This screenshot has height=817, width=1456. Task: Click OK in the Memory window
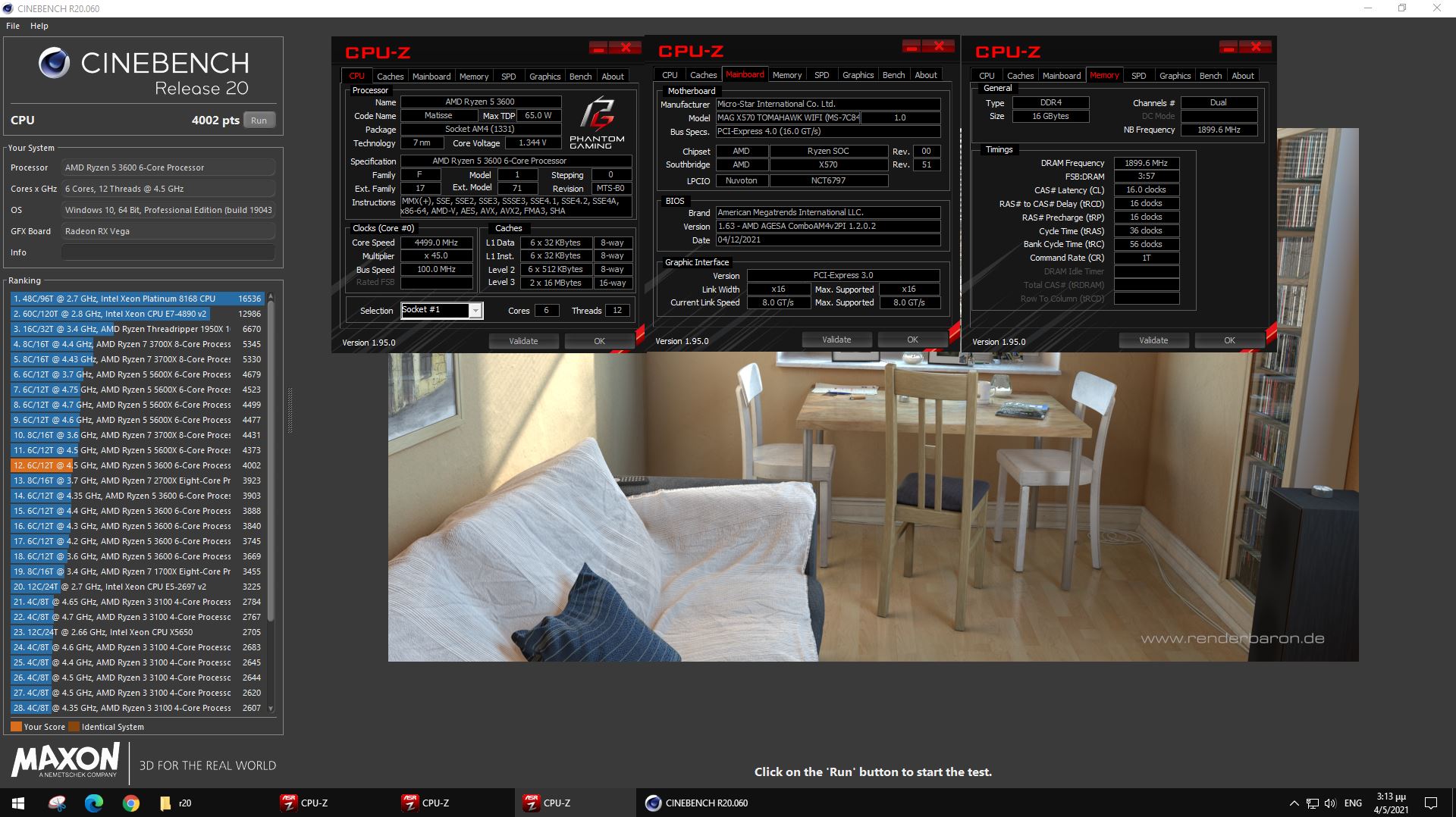point(1229,340)
